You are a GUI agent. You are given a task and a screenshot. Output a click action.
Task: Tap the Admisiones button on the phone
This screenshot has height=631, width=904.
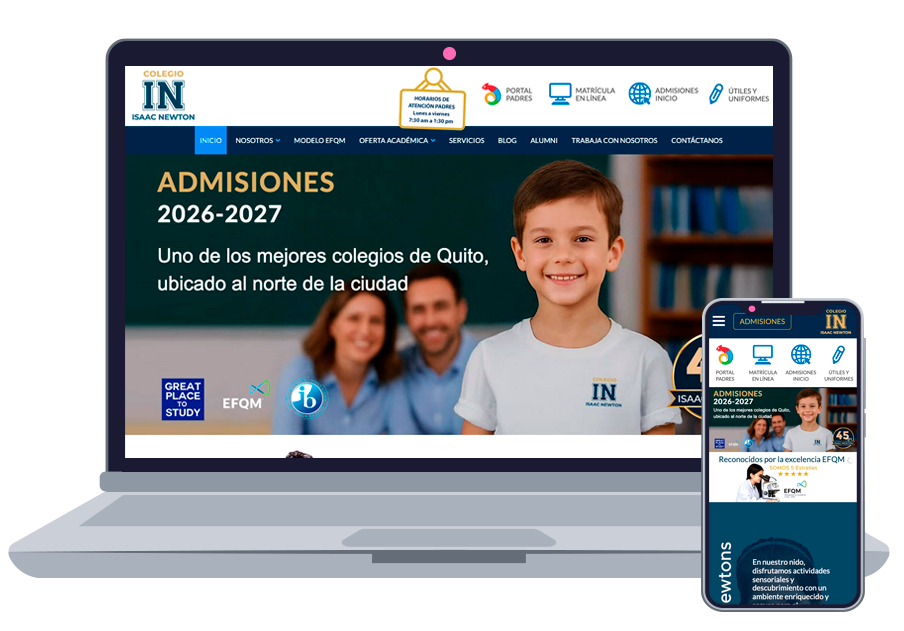click(762, 321)
